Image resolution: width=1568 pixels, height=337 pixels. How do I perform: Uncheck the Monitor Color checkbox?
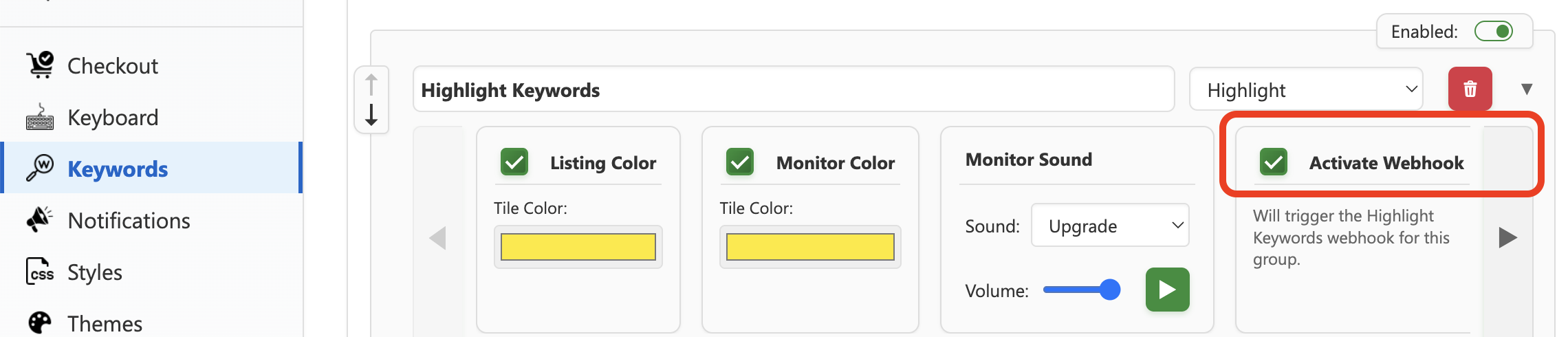(740, 163)
